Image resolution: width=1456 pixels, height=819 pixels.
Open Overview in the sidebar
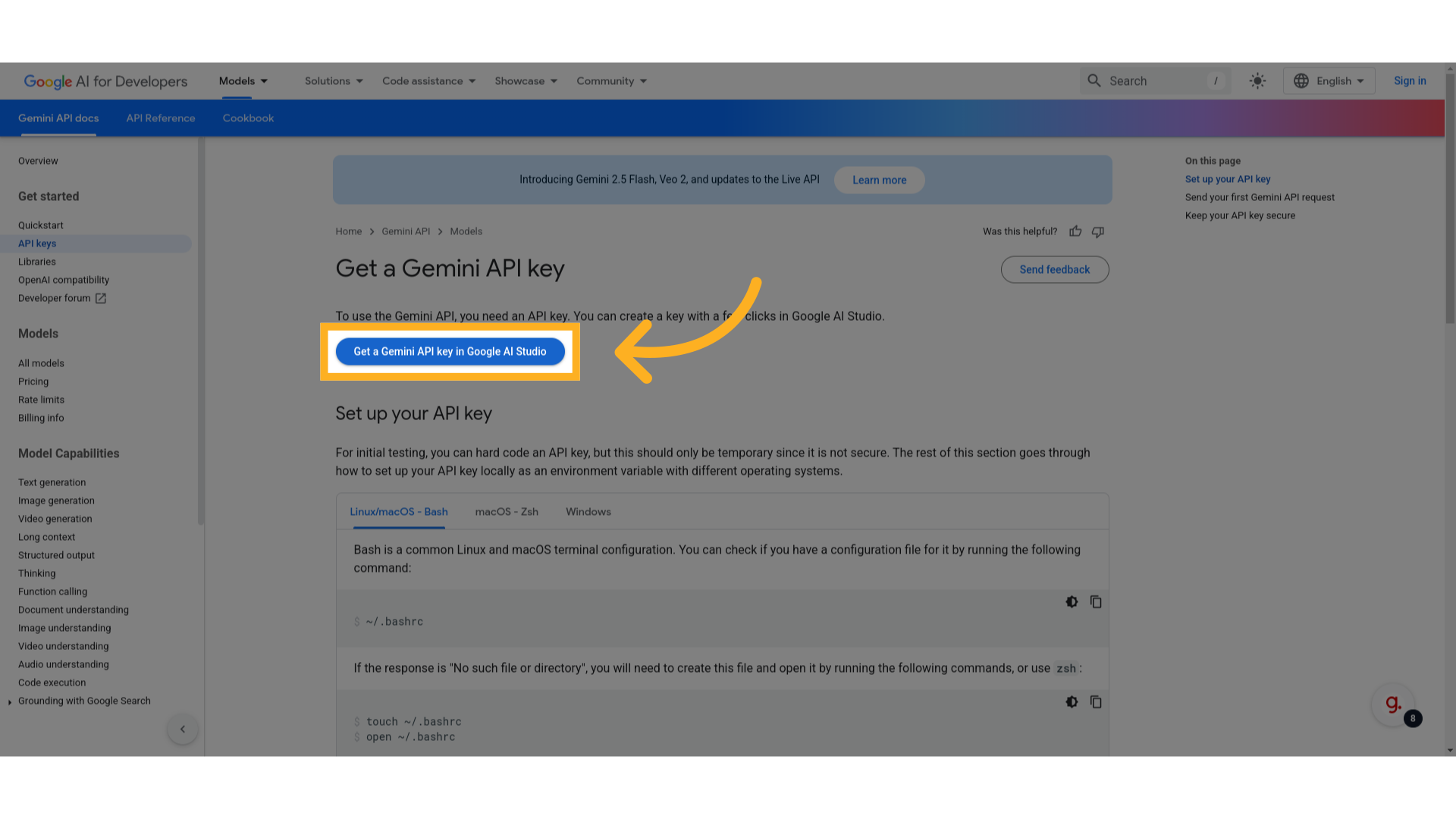click(38, 161)
